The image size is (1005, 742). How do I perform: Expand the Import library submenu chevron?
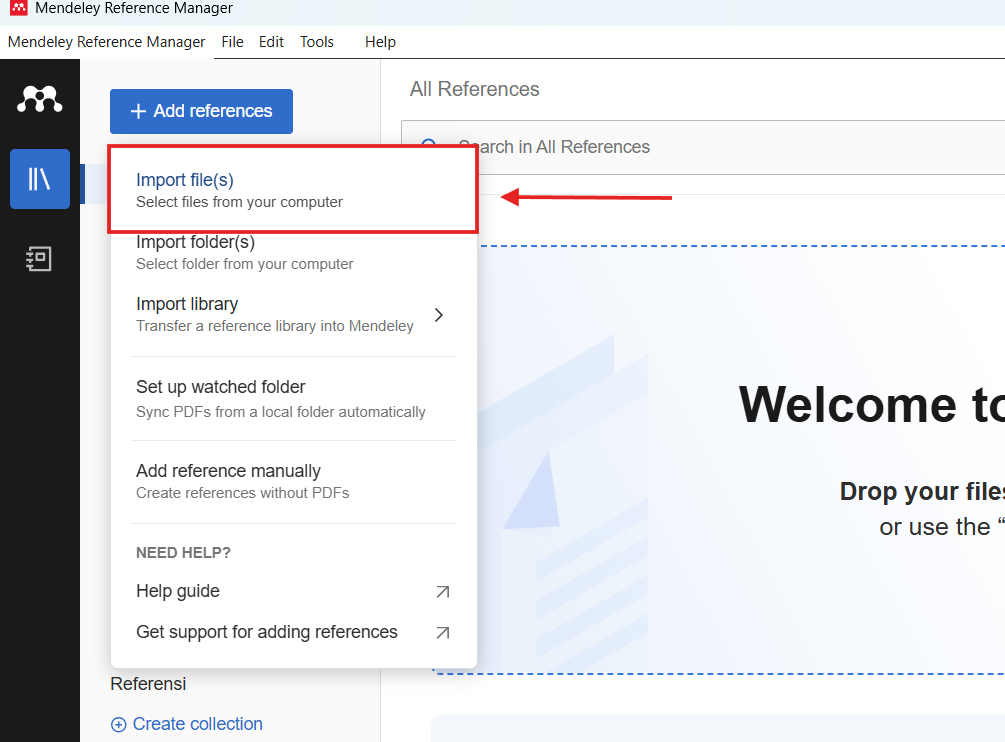(x=439, y=315)
